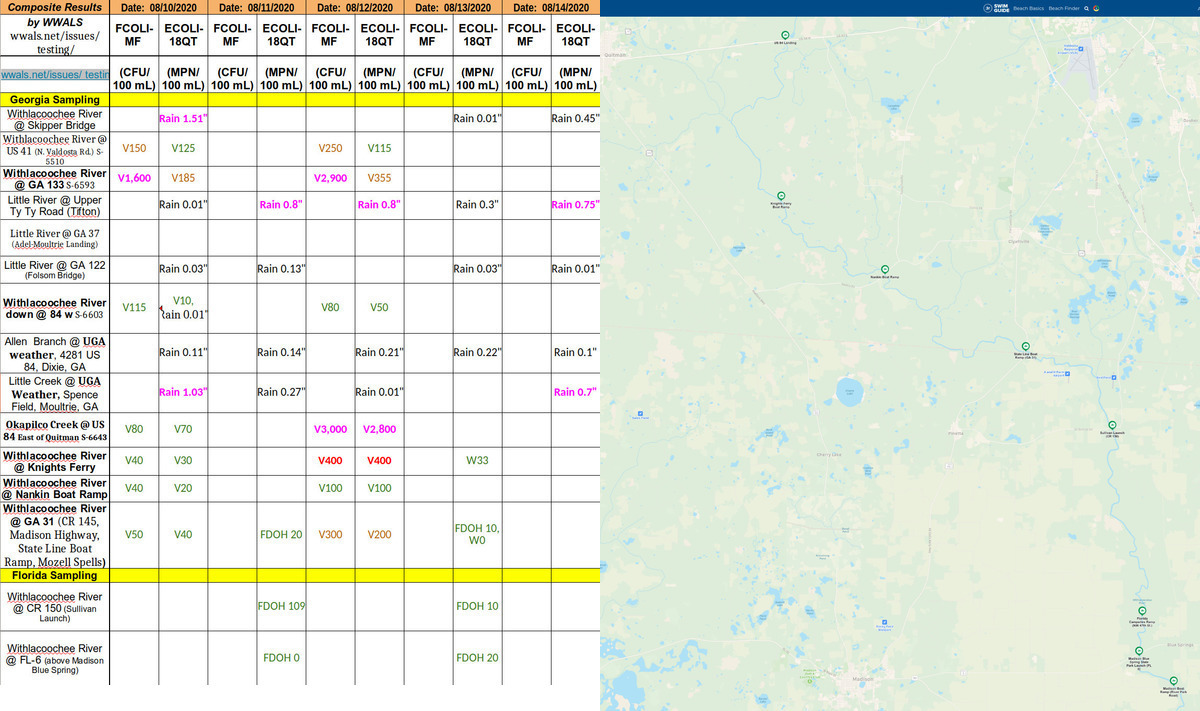Viewport: 1200px width, 711px height.
Task: Open the search magnifier in Swim Guide header
Action: (1086, 8)
